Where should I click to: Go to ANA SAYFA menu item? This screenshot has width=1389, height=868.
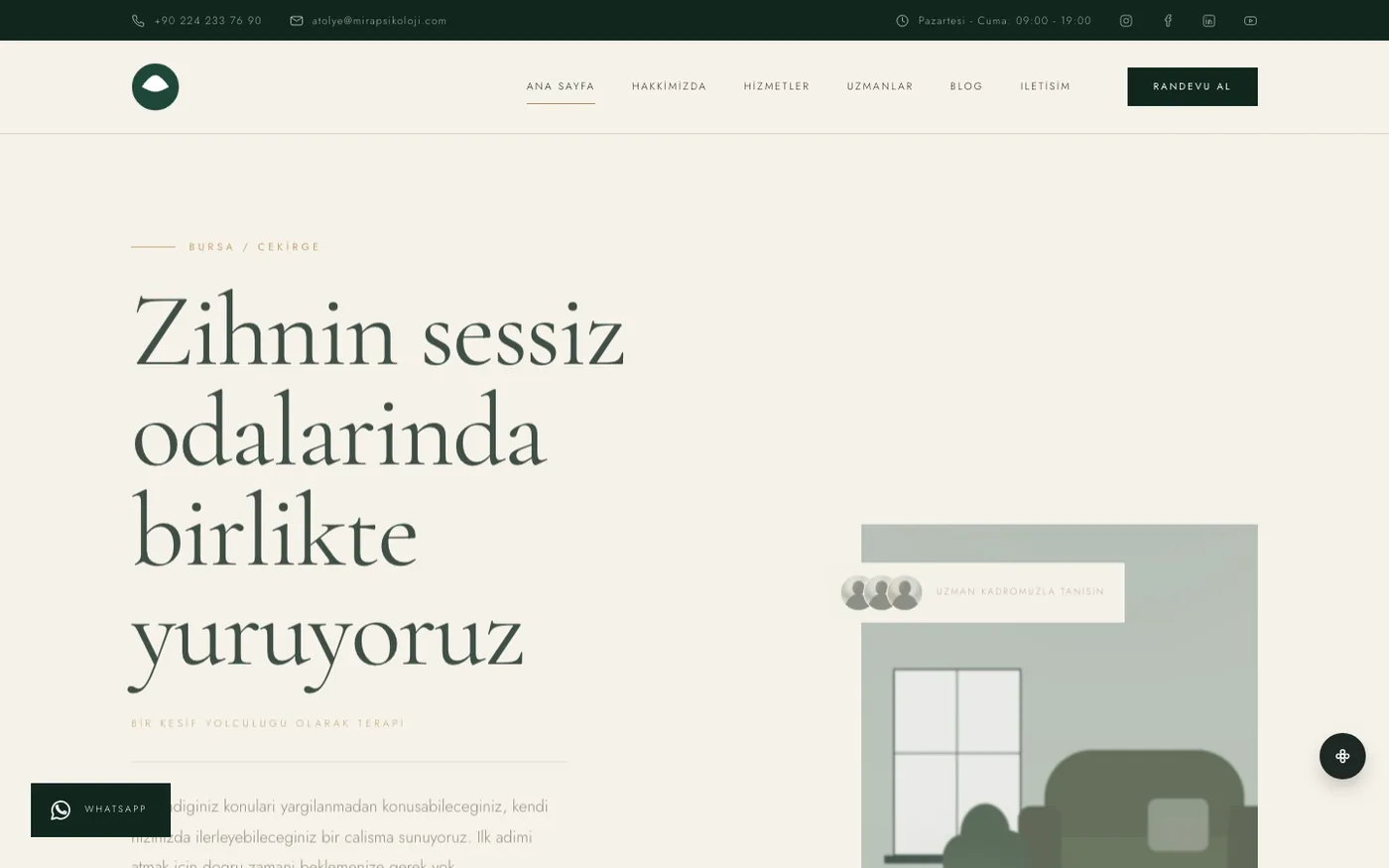tap(561, 86)
